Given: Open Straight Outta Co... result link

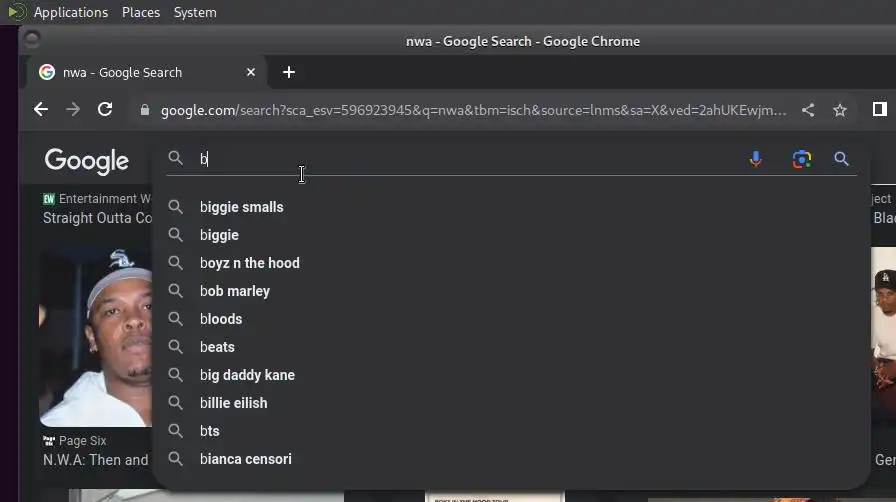Looking at the screenshot, I should pos(98,218).
